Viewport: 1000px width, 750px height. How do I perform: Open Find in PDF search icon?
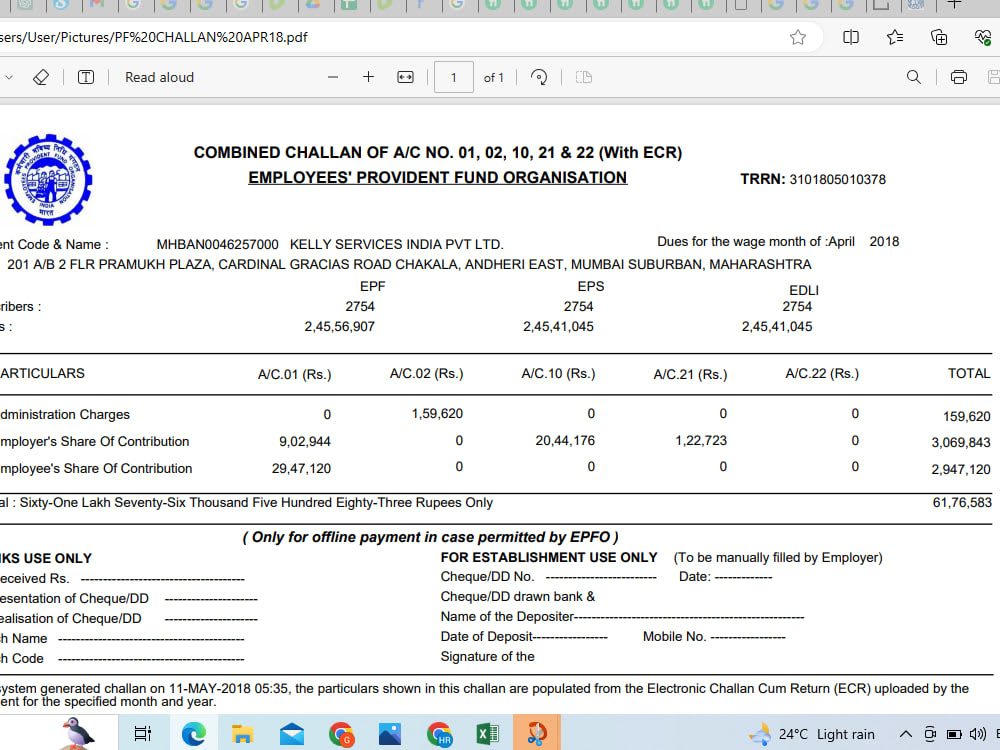point(913,77)
